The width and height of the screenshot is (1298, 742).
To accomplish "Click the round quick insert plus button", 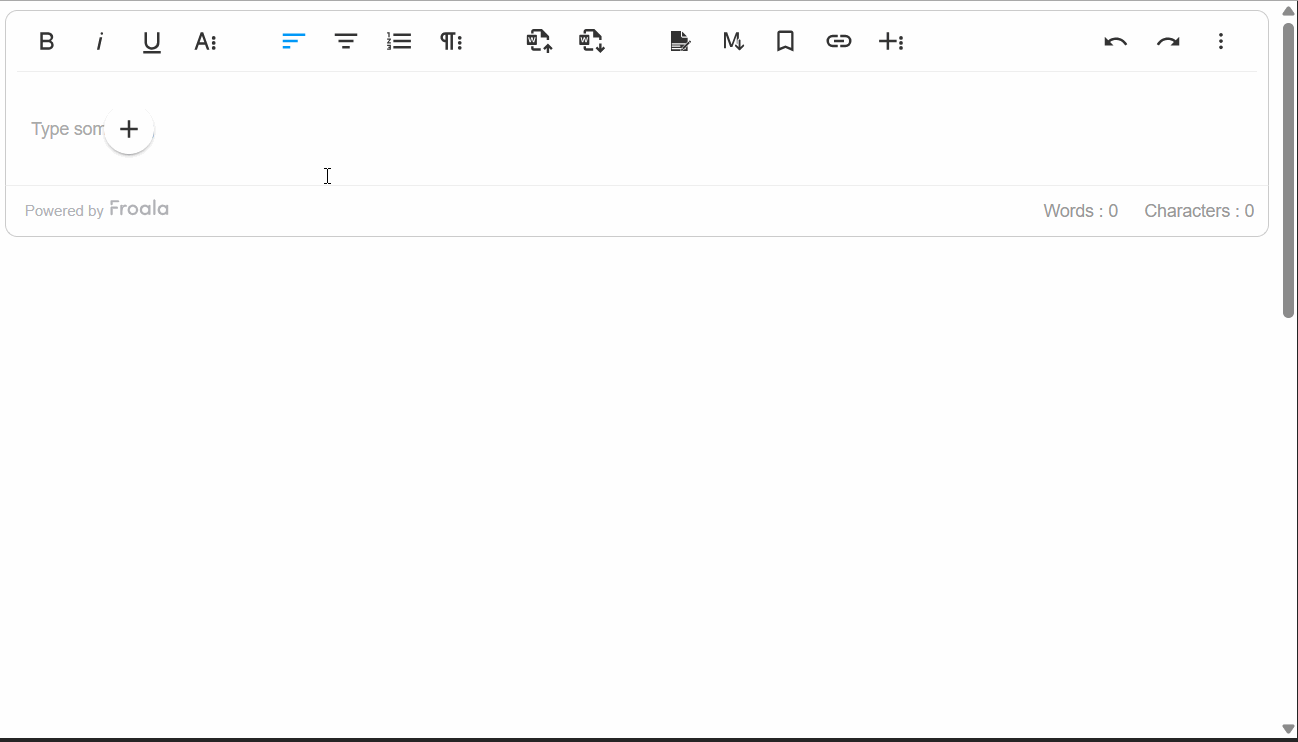I will (x=129, y=129).
